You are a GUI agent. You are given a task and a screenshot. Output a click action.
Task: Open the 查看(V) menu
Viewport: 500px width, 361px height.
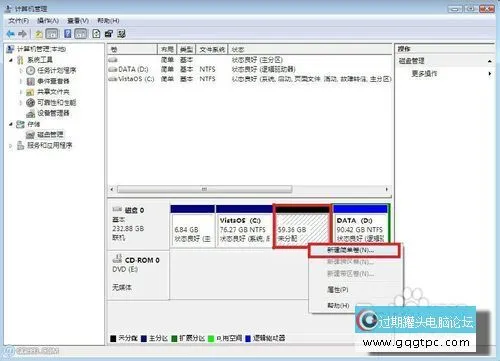(78, 21)
